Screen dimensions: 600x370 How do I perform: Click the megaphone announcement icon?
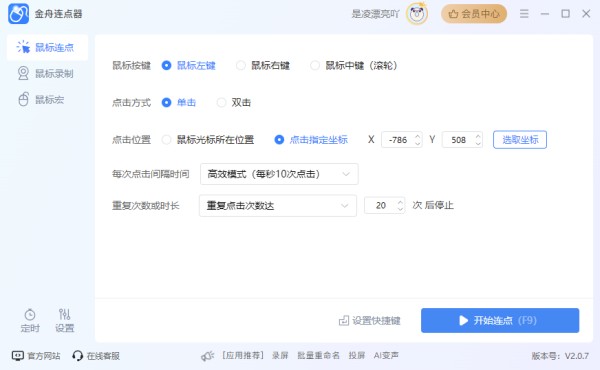[207, 356]
